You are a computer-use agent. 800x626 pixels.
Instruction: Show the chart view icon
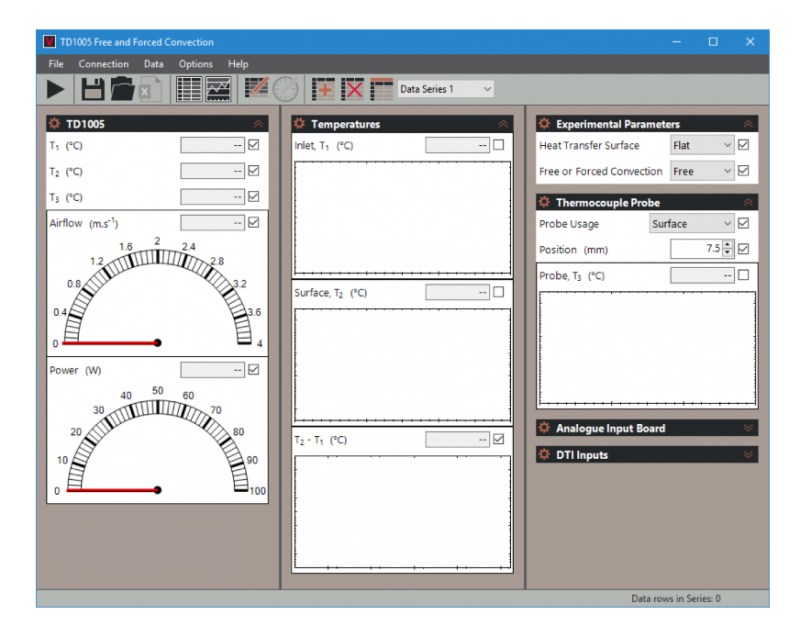click(218, 89)
